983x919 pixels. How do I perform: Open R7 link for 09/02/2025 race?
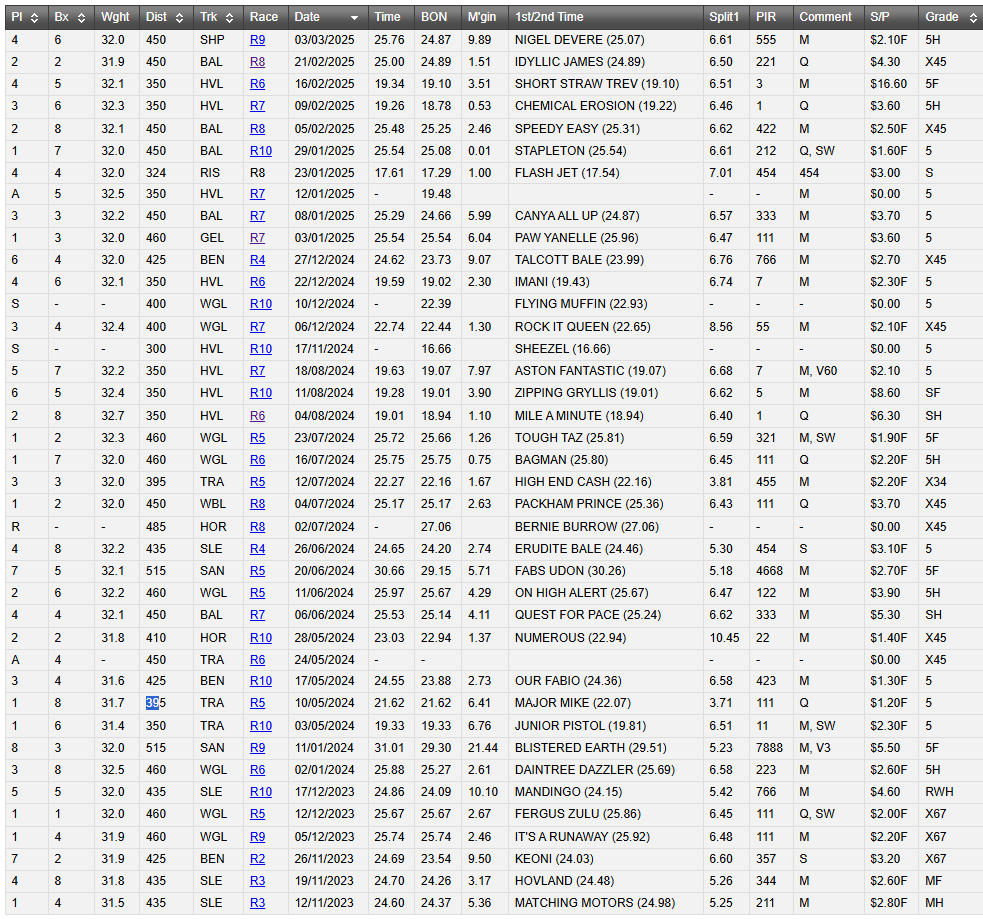(x=257, y=106)
